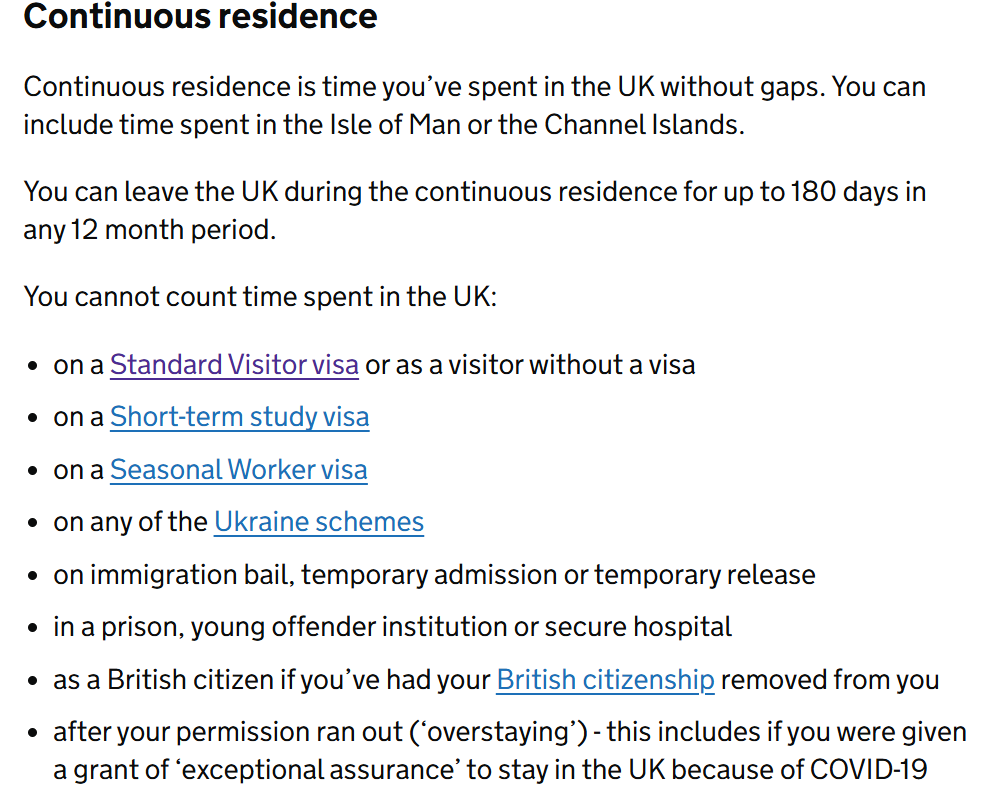Click the 'You cannot count time' line
This screenshot has width=1002, height=792.
click(x=260, y=297)
